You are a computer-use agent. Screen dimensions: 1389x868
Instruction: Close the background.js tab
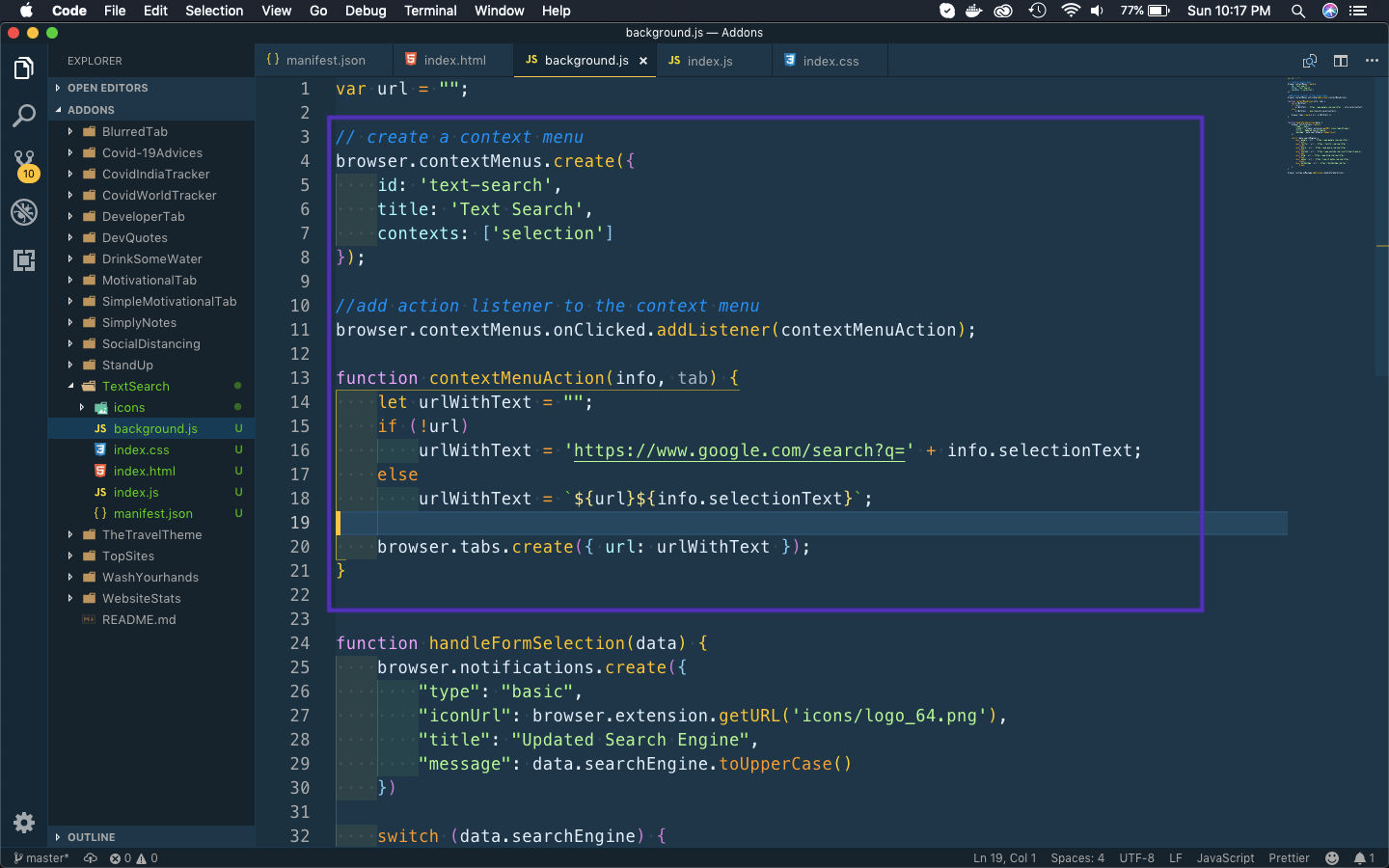(x=643, y=61)
